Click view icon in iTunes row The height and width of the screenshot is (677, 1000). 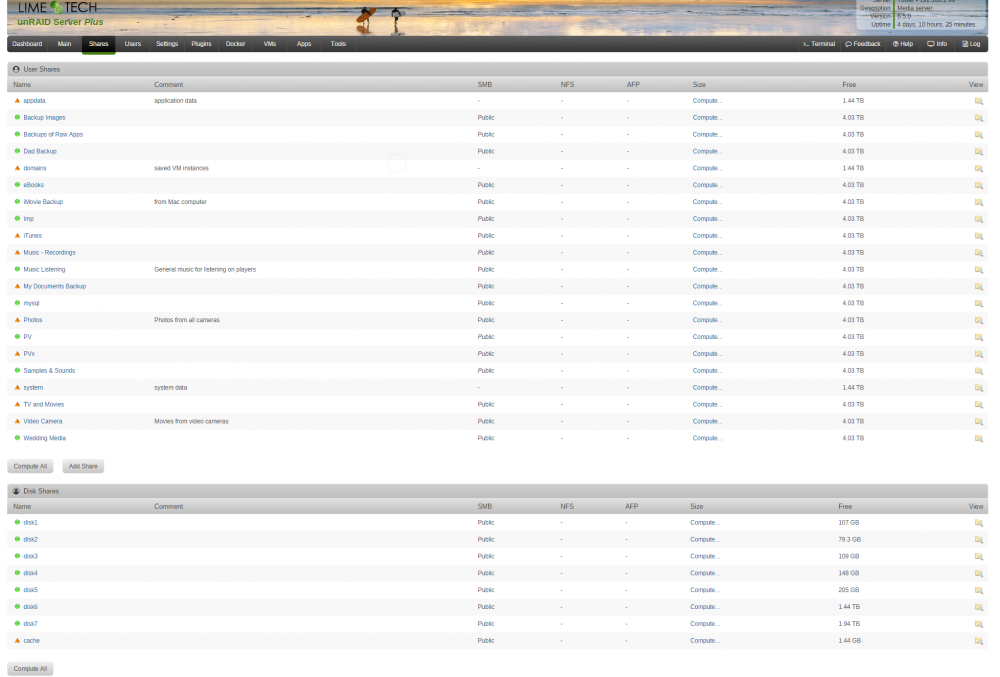978,236
